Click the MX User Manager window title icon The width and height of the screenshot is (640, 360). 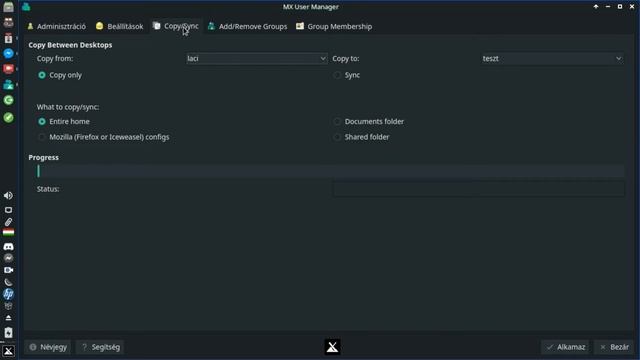(26, 7)
